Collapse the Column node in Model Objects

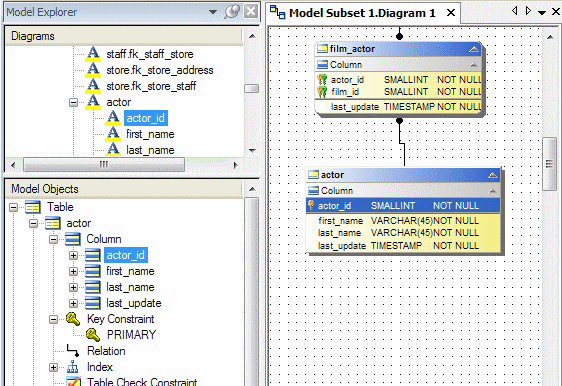coord(53,239)
